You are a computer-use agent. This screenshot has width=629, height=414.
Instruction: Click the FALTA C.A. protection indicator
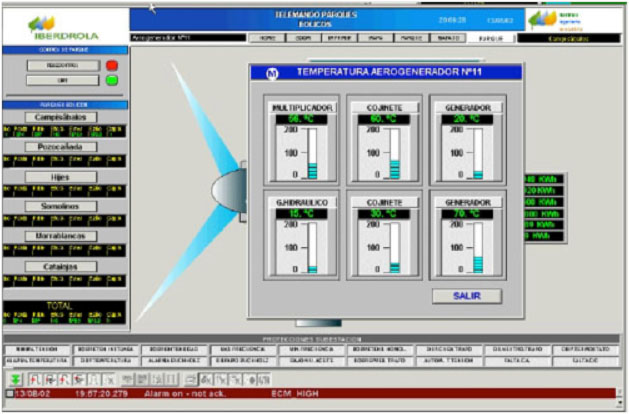[517, 361]
